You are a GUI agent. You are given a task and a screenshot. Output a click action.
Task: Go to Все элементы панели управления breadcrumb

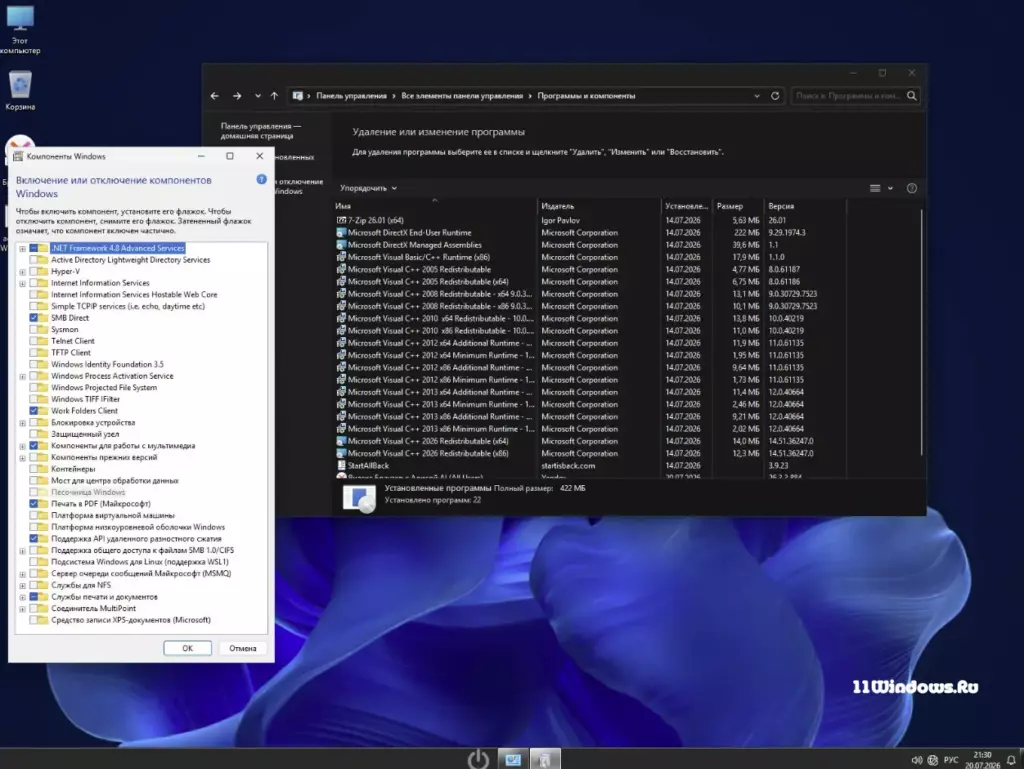(x=462, y=96)
